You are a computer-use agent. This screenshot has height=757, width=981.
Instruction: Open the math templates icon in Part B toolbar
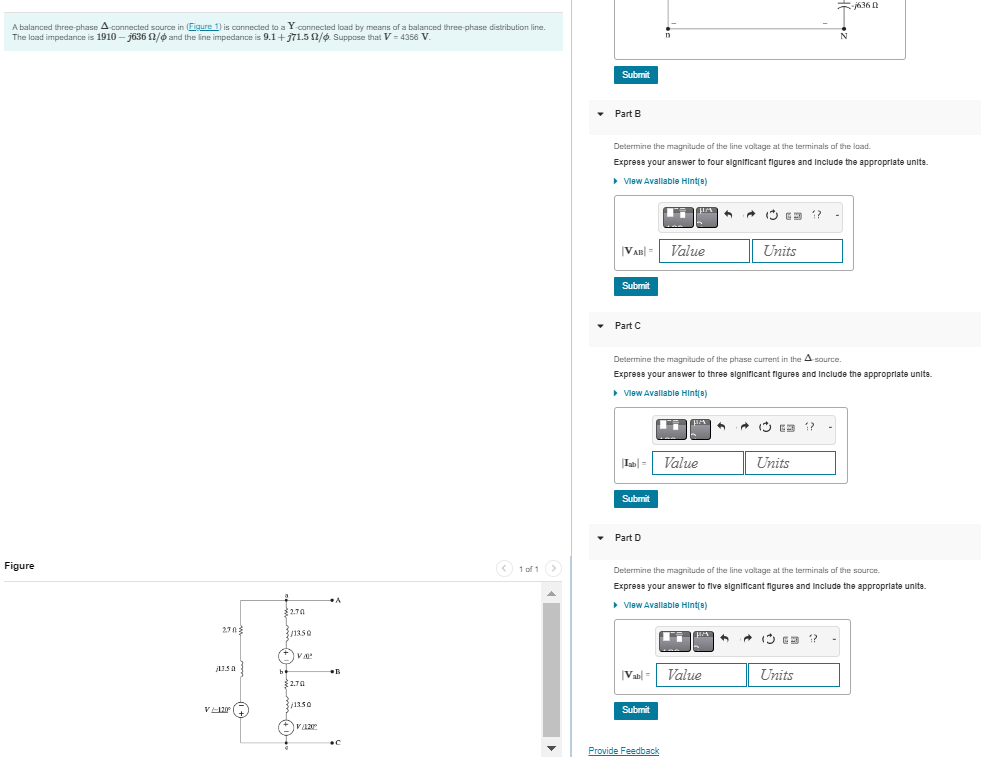click(x=678, y=215)
